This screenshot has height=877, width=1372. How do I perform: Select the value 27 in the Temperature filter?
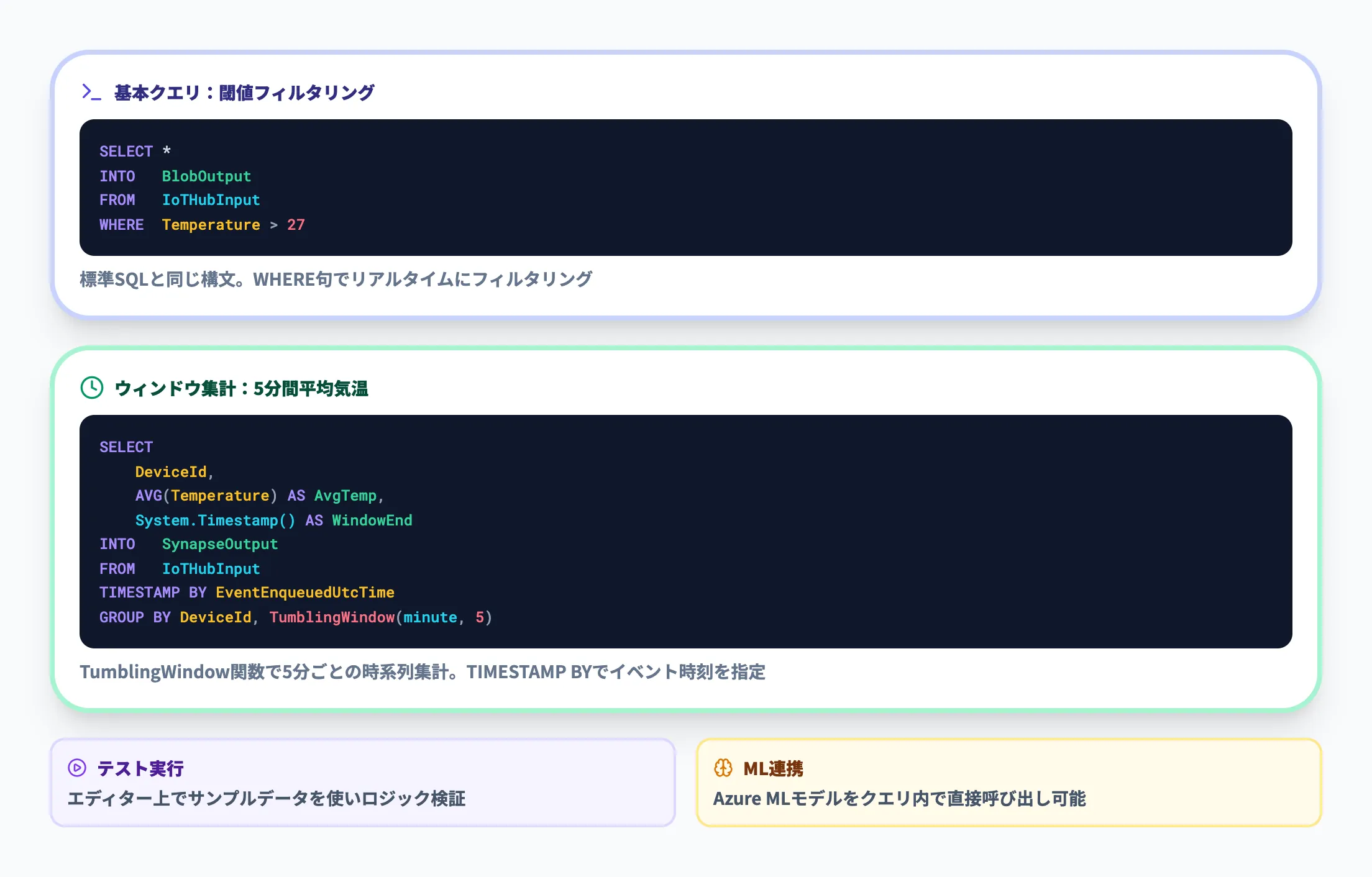coord(296,224)
